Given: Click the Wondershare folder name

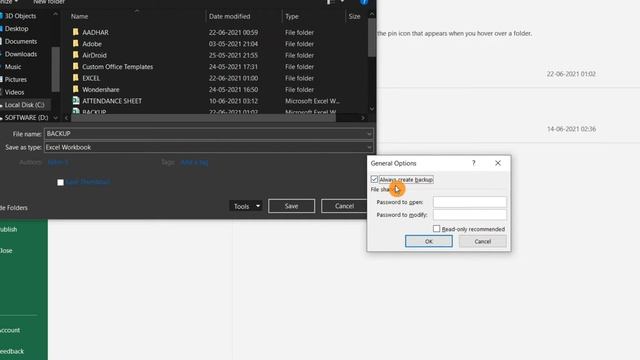Looking at the screenshot, I should [x=101, y=89].
